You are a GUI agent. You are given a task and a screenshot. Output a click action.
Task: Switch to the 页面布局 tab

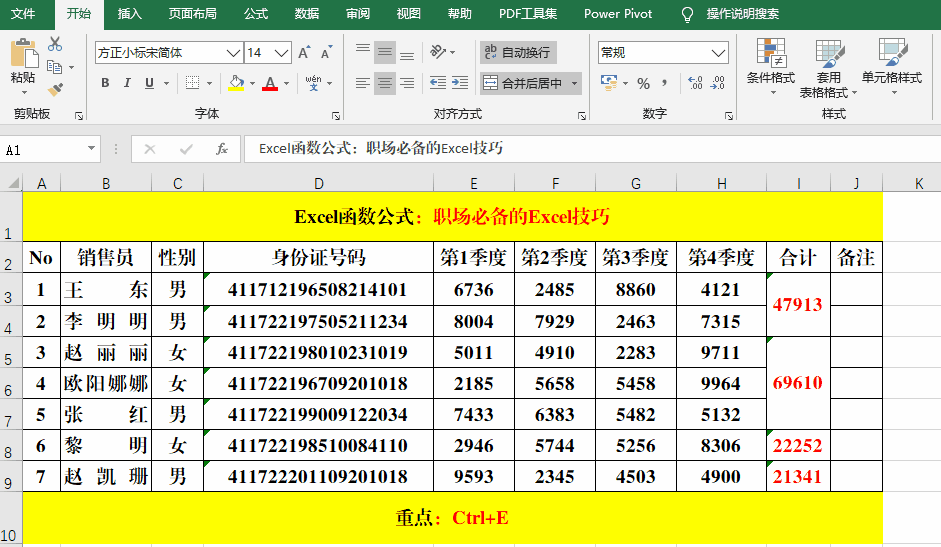coord(192,14)
